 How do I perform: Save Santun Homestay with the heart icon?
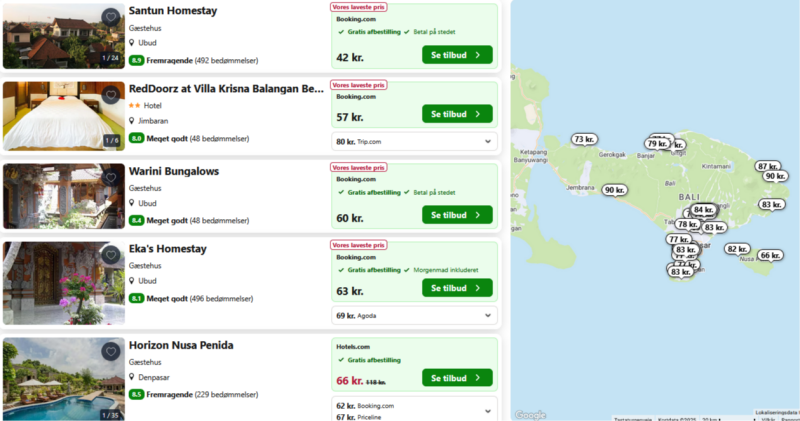tap(110, 16)
